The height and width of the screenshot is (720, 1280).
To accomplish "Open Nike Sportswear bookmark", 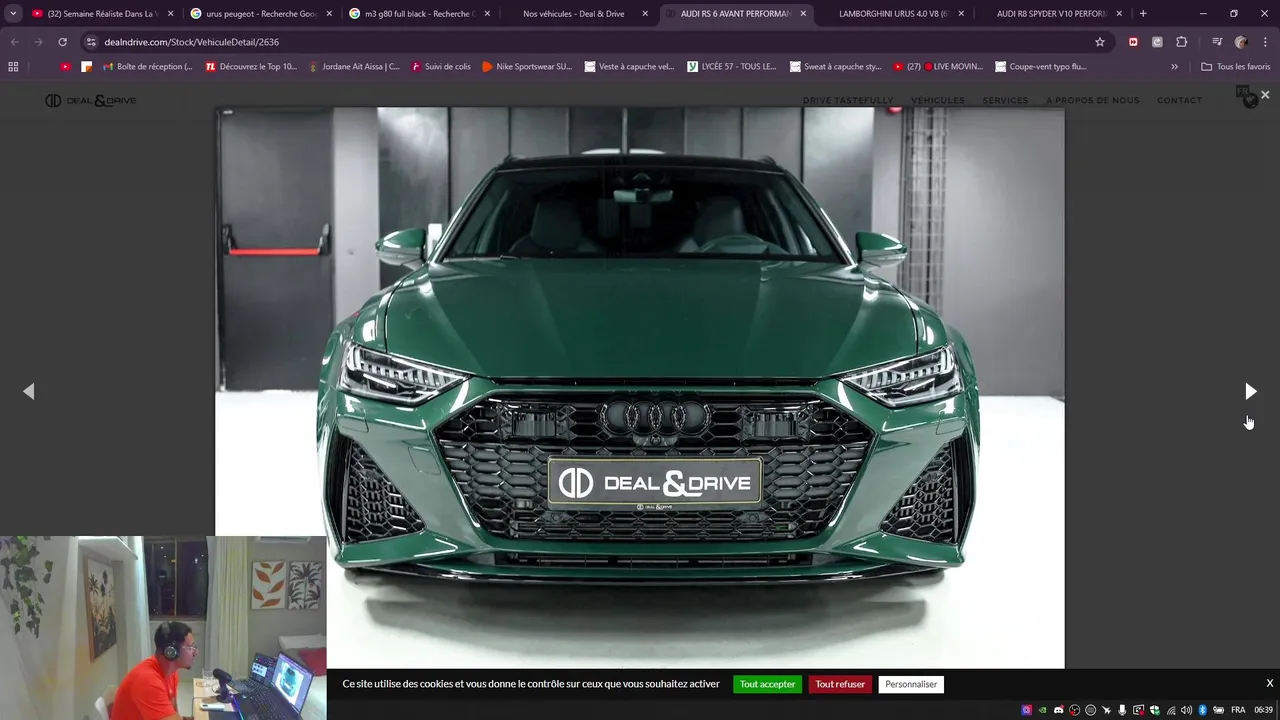I will (x=527, y=66).
